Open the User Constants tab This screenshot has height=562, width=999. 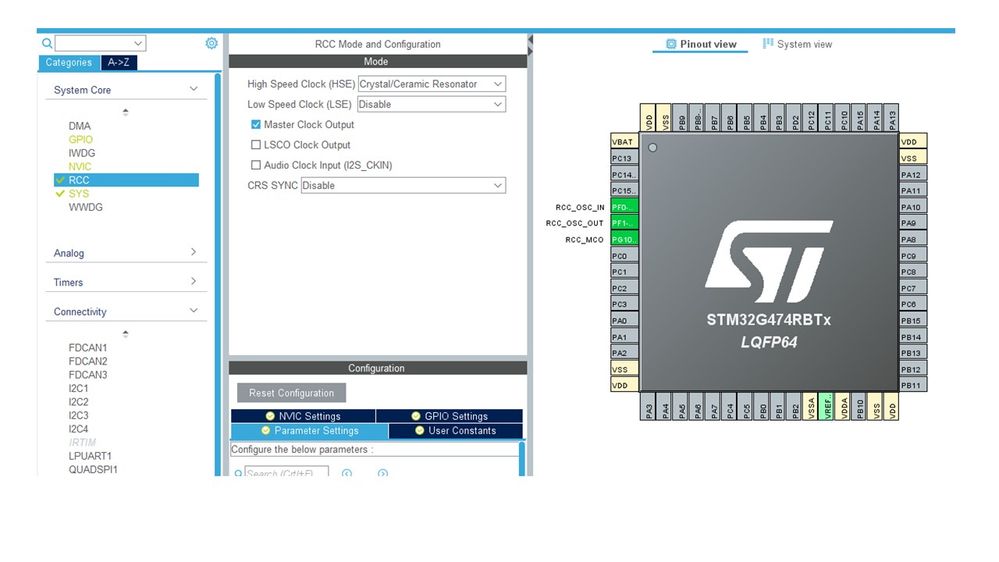click(x=456, y=431)
